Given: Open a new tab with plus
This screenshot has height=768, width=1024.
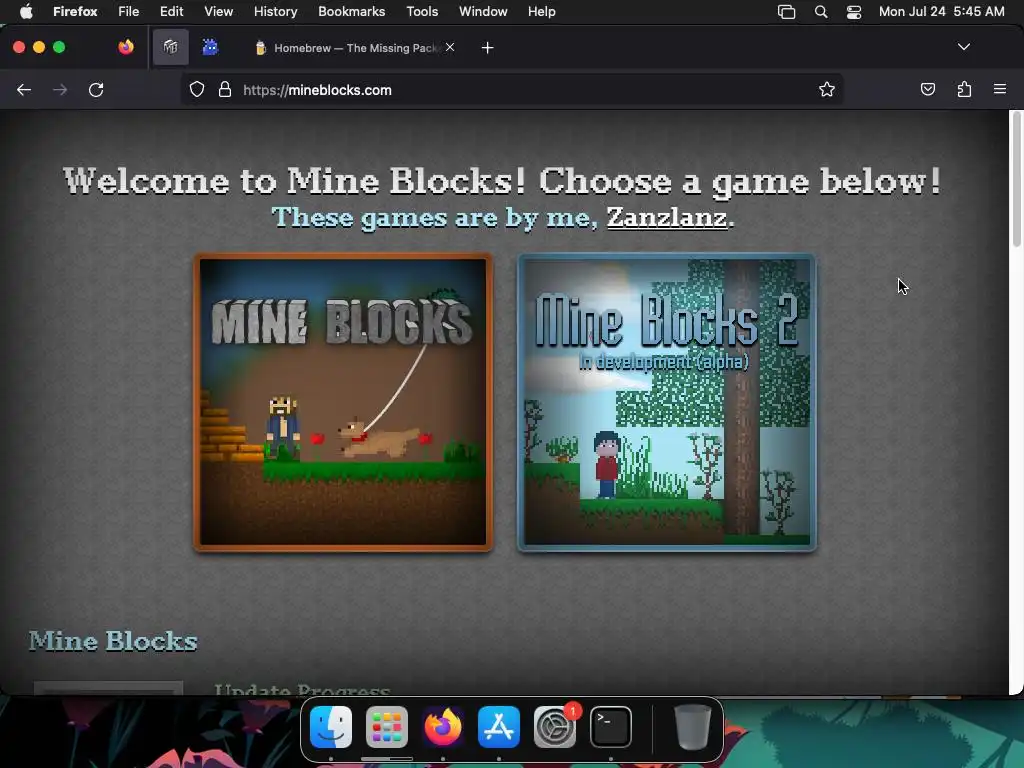Looking at the screenshot, I should [487, 48].
